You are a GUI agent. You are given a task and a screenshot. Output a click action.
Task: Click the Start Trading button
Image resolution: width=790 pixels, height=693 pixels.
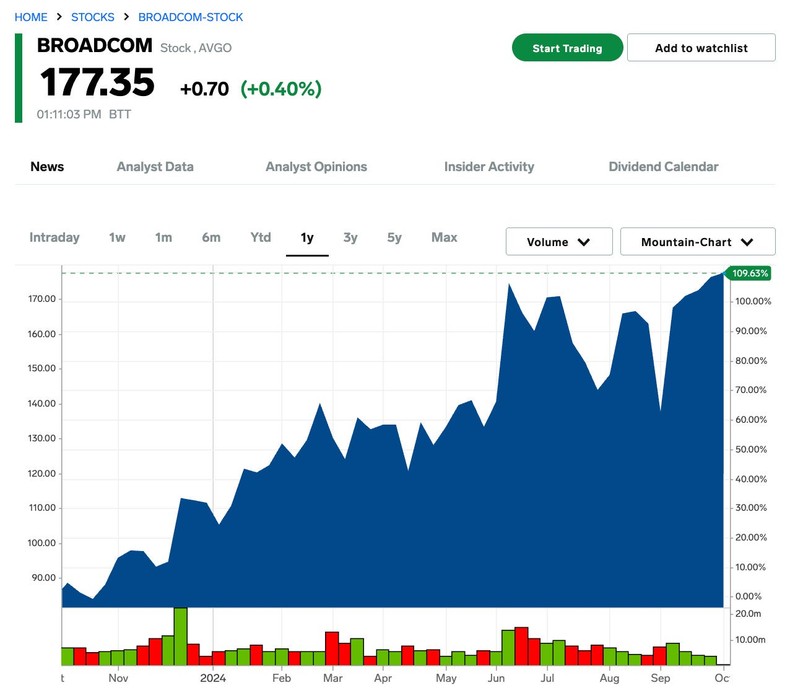[567, 48]
